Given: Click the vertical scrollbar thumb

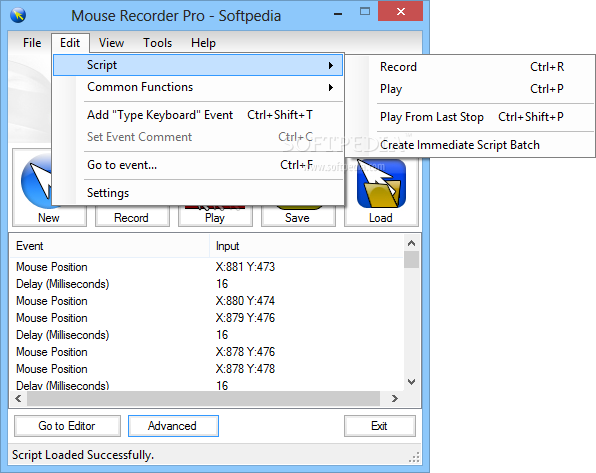Looking at the screenshot, I should 411,260.
